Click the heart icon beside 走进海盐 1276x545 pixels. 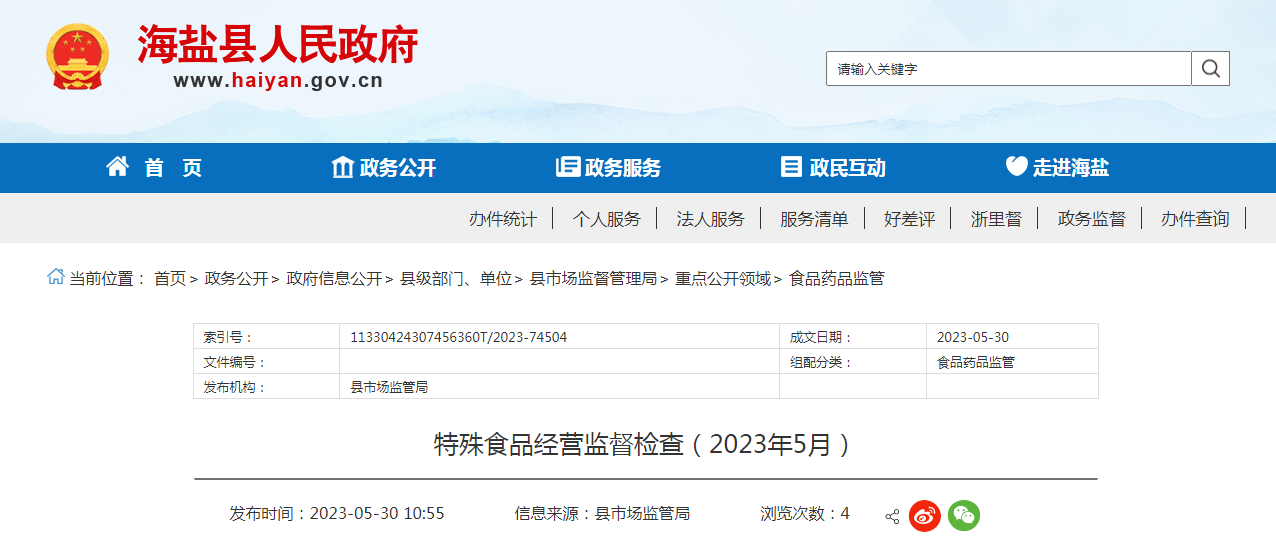[1016, 167]
